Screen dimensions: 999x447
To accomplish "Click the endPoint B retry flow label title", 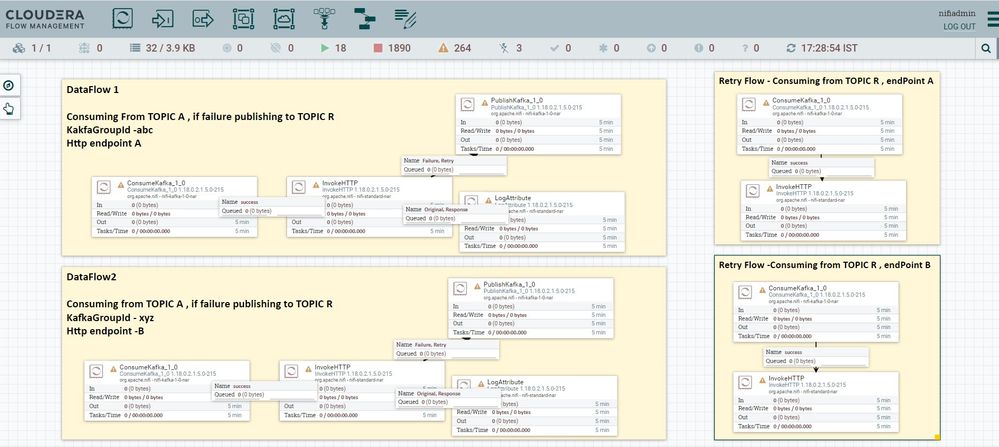I will point(825,265).
